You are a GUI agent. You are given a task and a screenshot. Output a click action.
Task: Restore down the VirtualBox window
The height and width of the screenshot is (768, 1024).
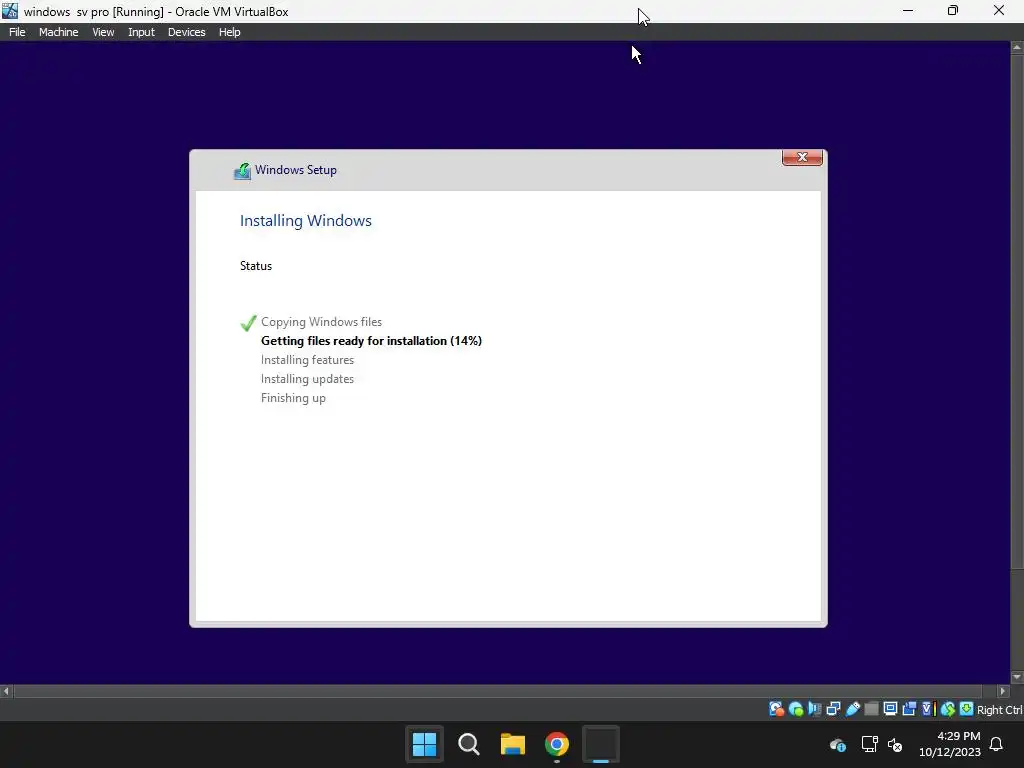(x=953, y=10)
